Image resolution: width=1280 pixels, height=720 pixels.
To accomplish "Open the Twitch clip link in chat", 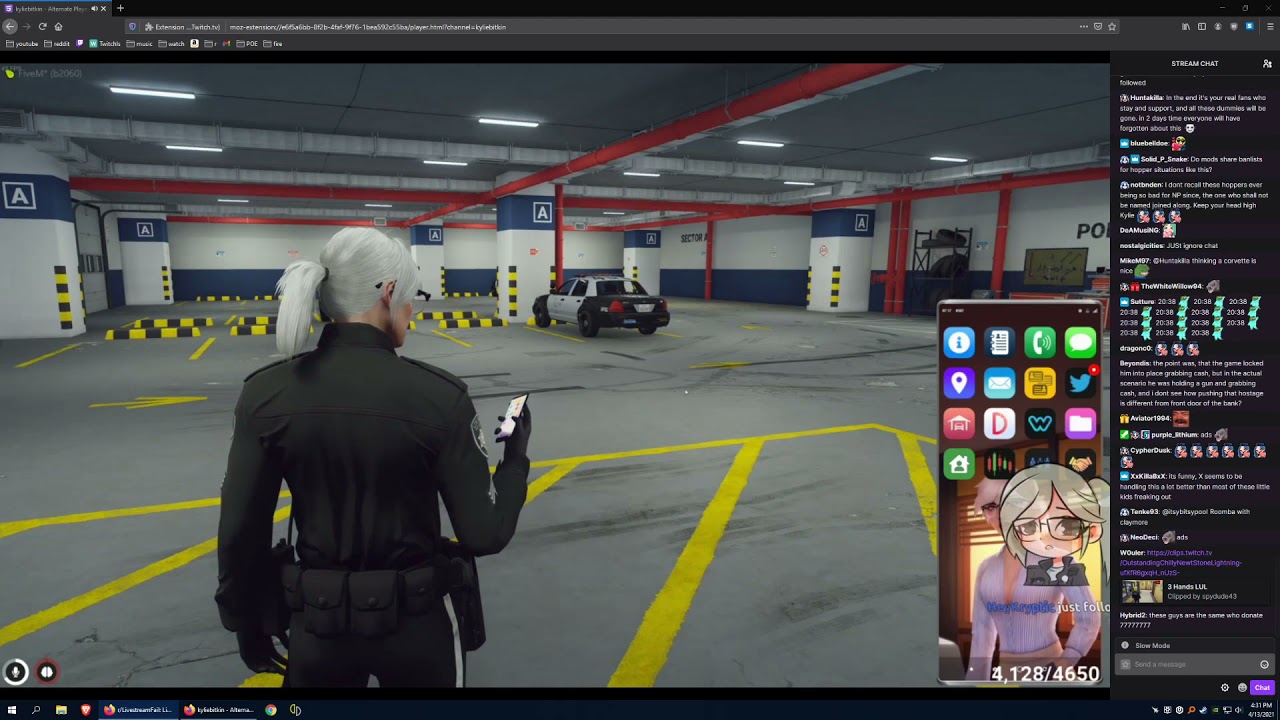I will point(1181,563).
